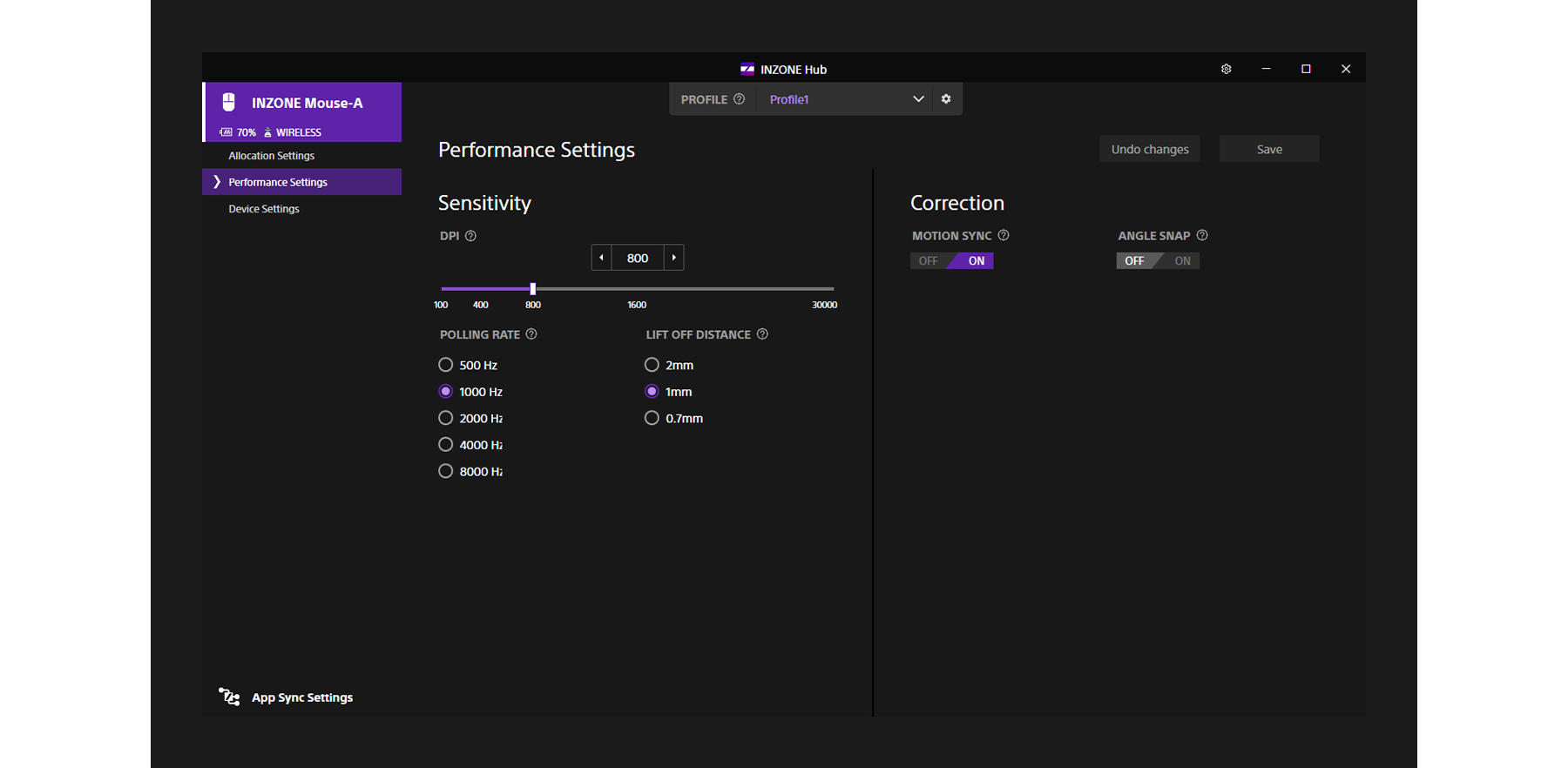This screenshot has width=1568, height=768.
Task: Click the 30000 DPI scale label
Action: pyautogui.click(x=824, y=305)
